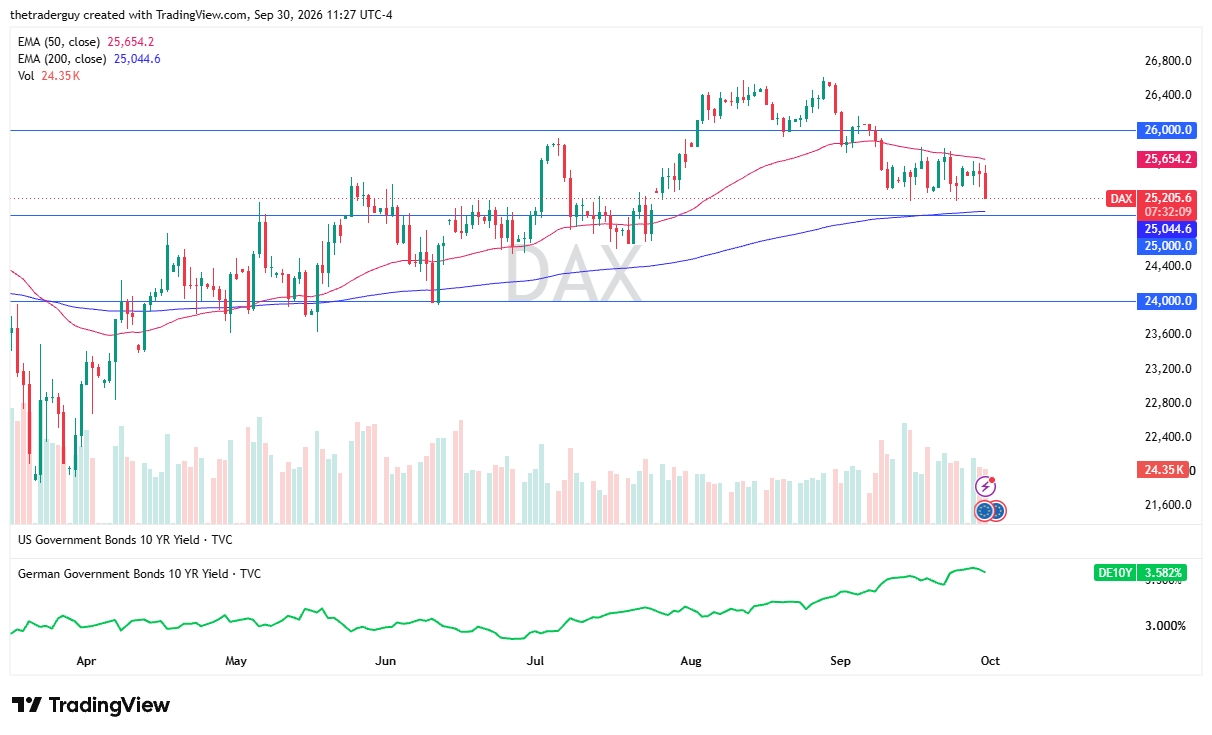Click the blue 25,044.6 EMA price label

coord(1167,229)
